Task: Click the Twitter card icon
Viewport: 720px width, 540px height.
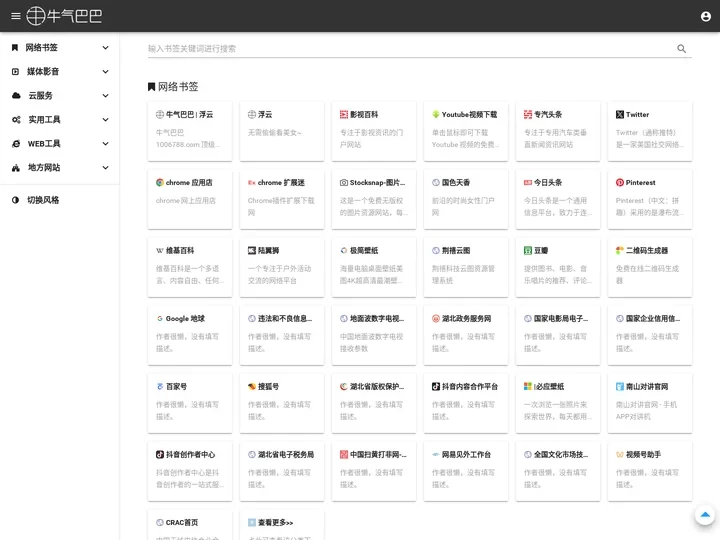Action: click(620, 114)
